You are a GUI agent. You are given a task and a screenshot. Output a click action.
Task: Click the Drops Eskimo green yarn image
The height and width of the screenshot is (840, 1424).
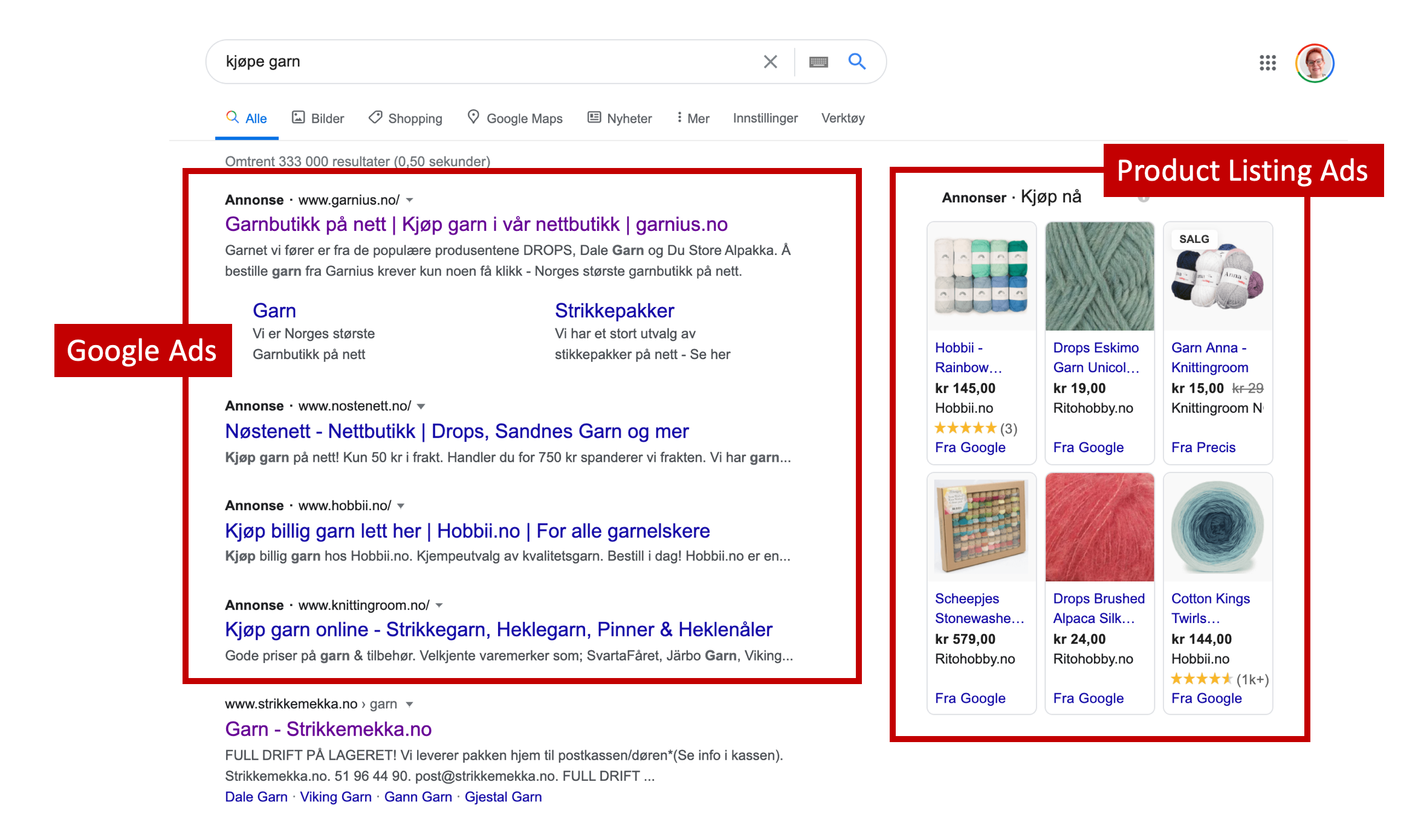tap(1099, 276)
